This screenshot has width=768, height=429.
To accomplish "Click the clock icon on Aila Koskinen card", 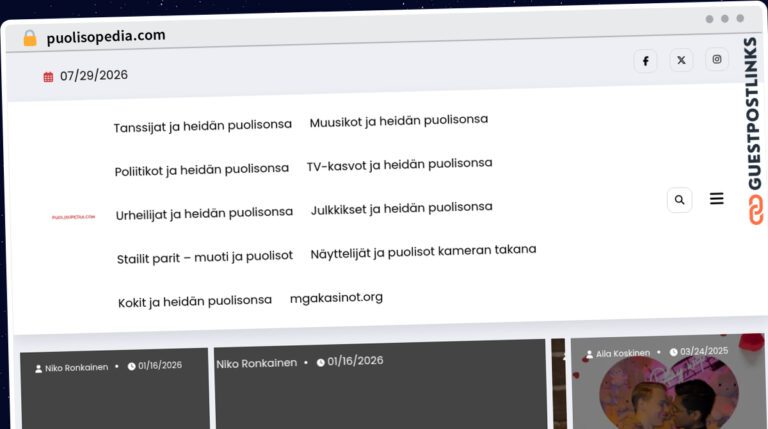I will click(x=673, y=352).
